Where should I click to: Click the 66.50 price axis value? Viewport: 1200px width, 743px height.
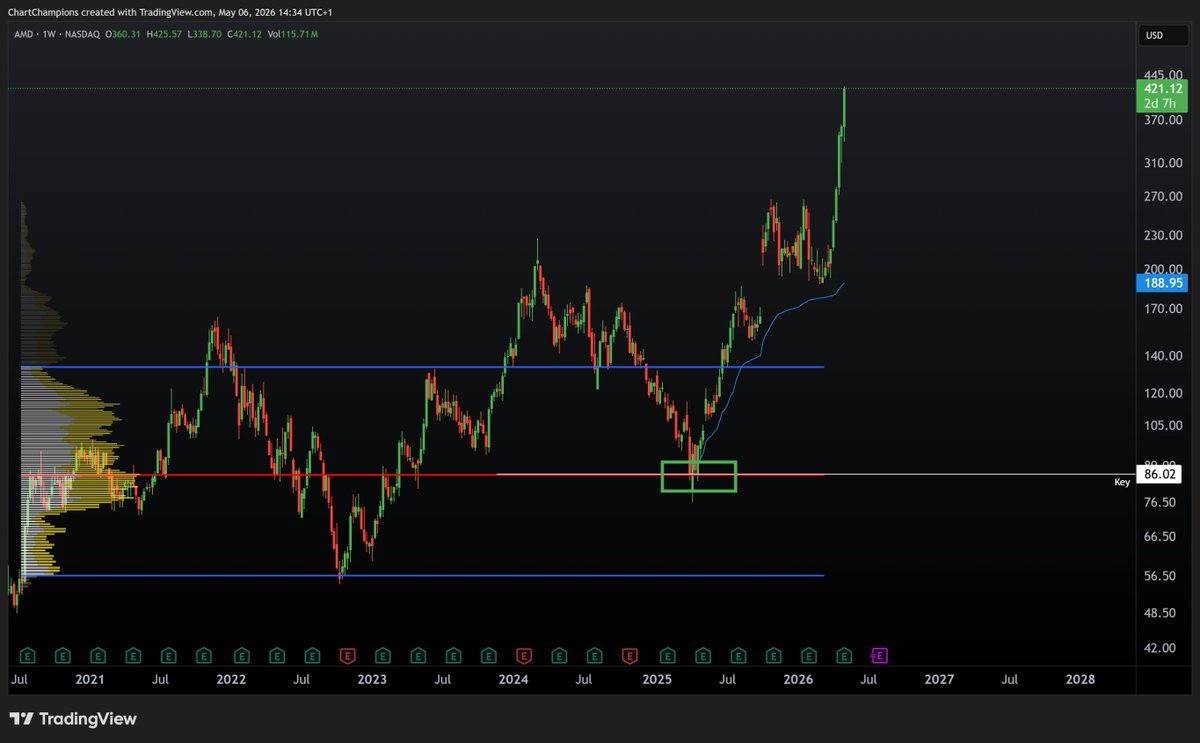click(x=1159, y=537)
